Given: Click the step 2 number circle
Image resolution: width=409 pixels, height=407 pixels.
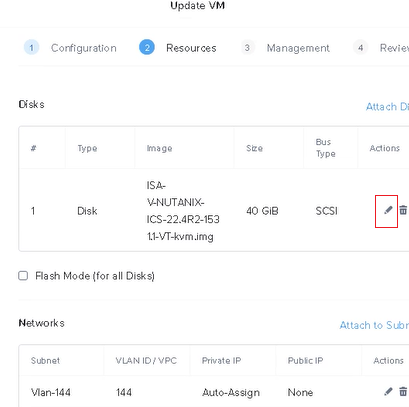Looking at the screenshot, I should click(x=147, y=48).
